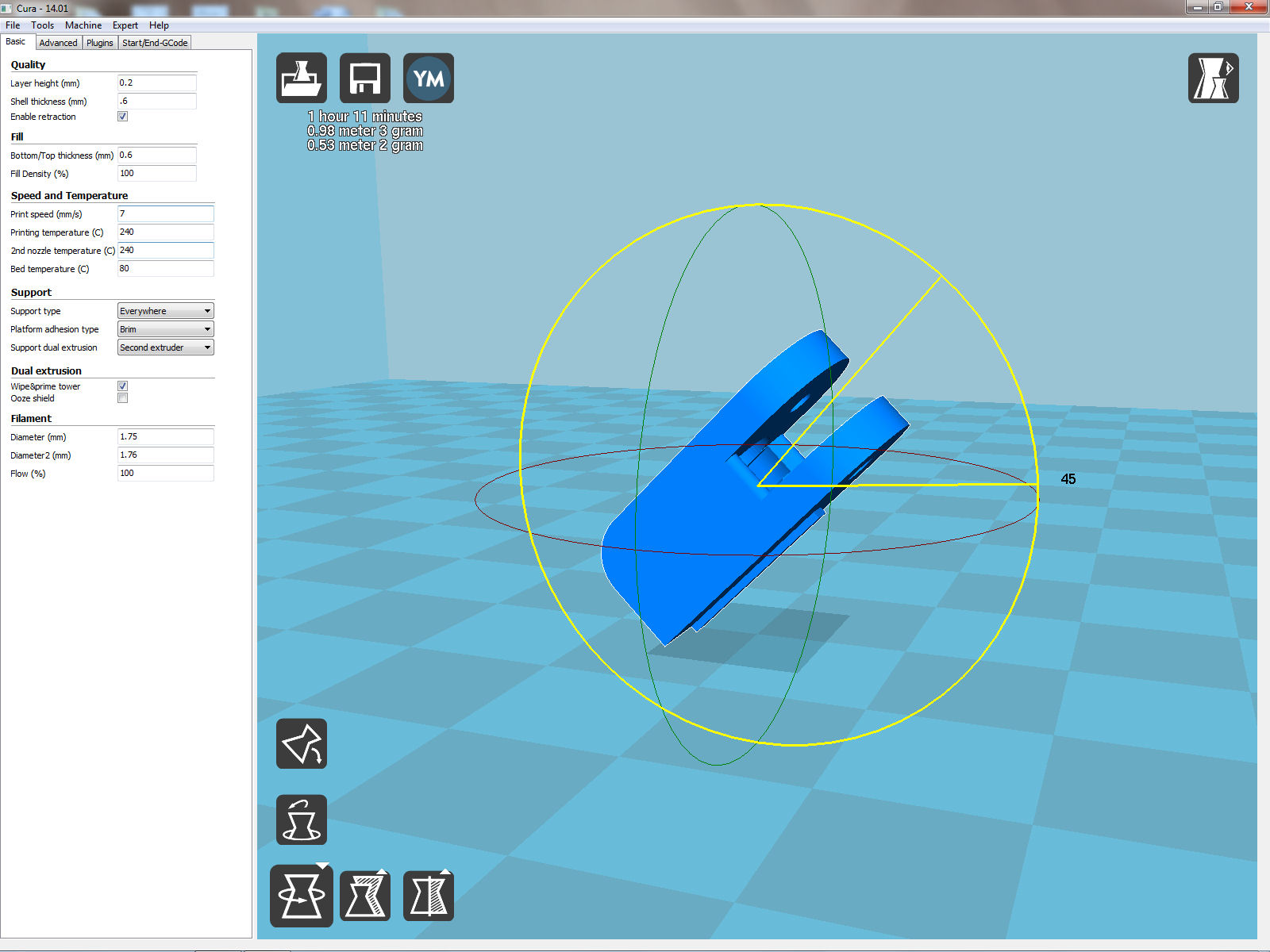Expand the Platform adhesion type dropdown

165,329
